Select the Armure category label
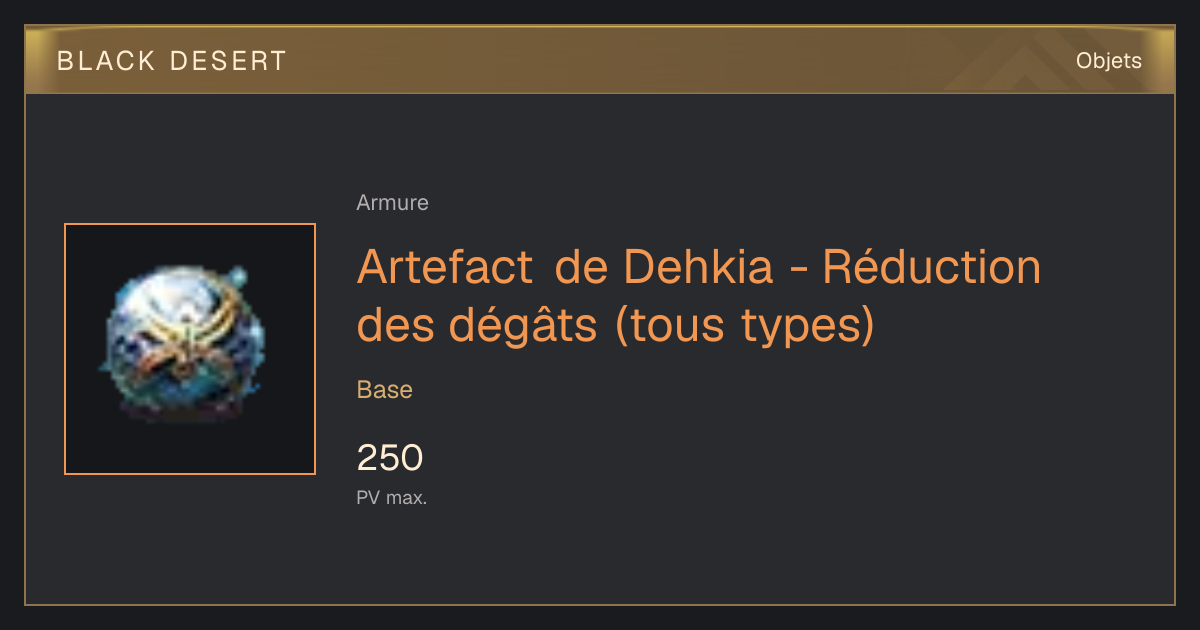Screen dimensions: 1200x630 pos(392,203)
